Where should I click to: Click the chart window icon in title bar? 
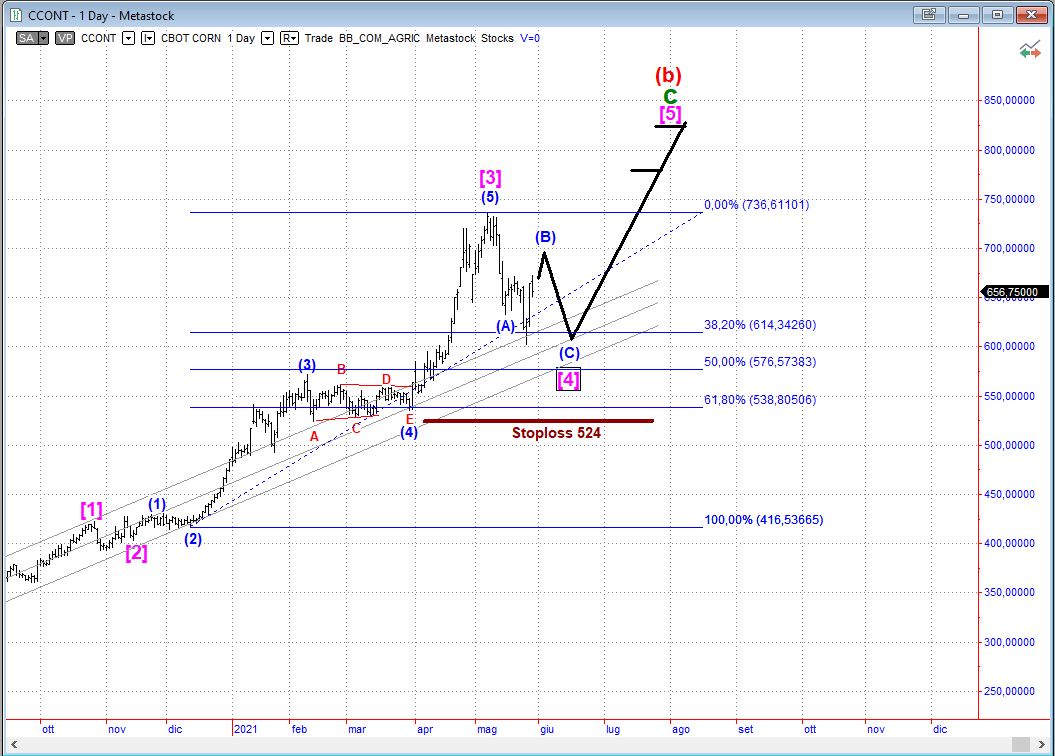(15, 15)
